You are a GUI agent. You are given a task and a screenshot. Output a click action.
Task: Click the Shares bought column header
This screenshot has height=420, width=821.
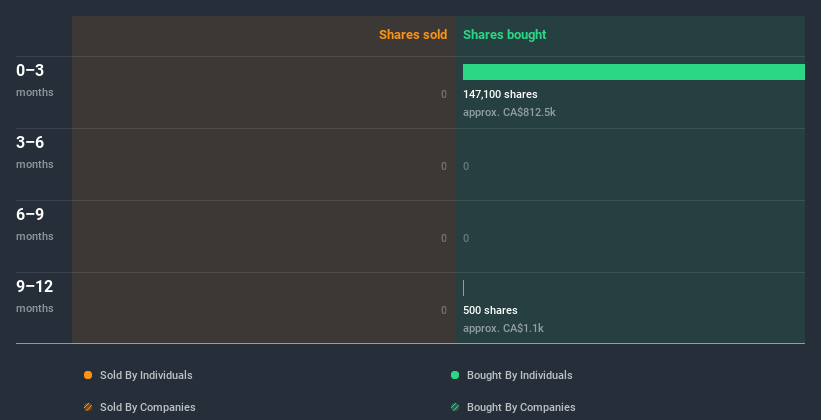pyautogui.click(x=505, y=35)
